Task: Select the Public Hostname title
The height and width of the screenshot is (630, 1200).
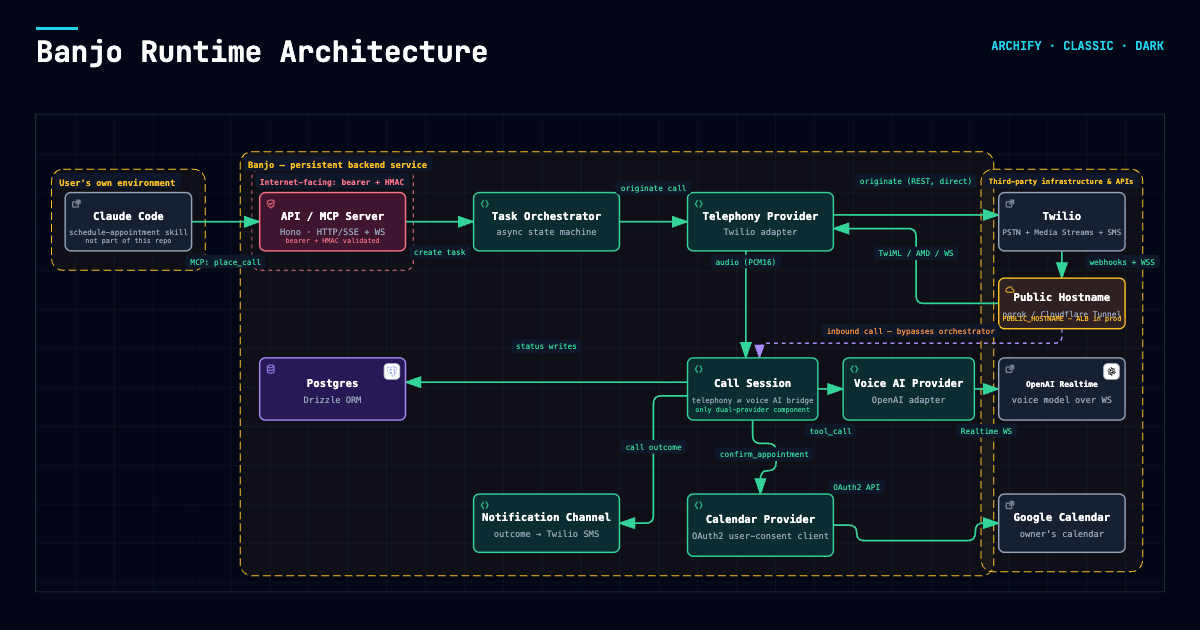Action: point(1061,297)
